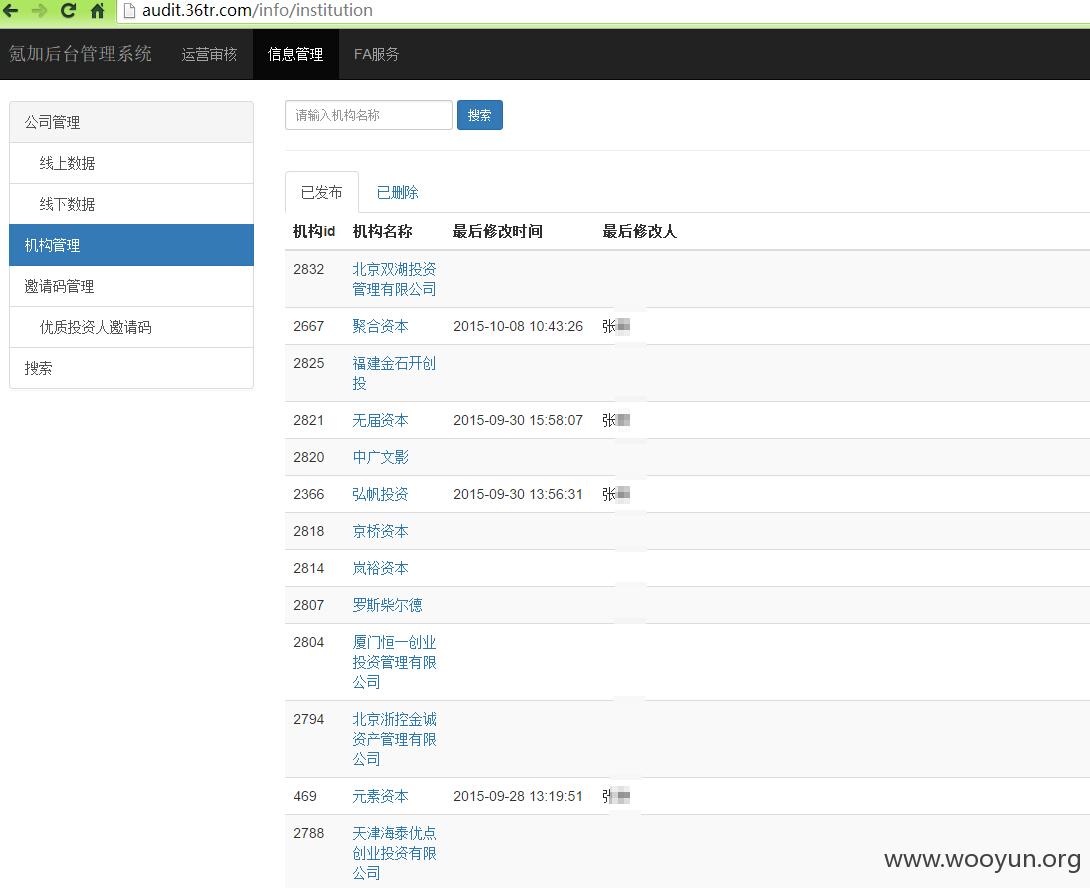Click the 机构id column header
The width and height of the screenshot is (1090, 888).
click(x=314, y=232)
